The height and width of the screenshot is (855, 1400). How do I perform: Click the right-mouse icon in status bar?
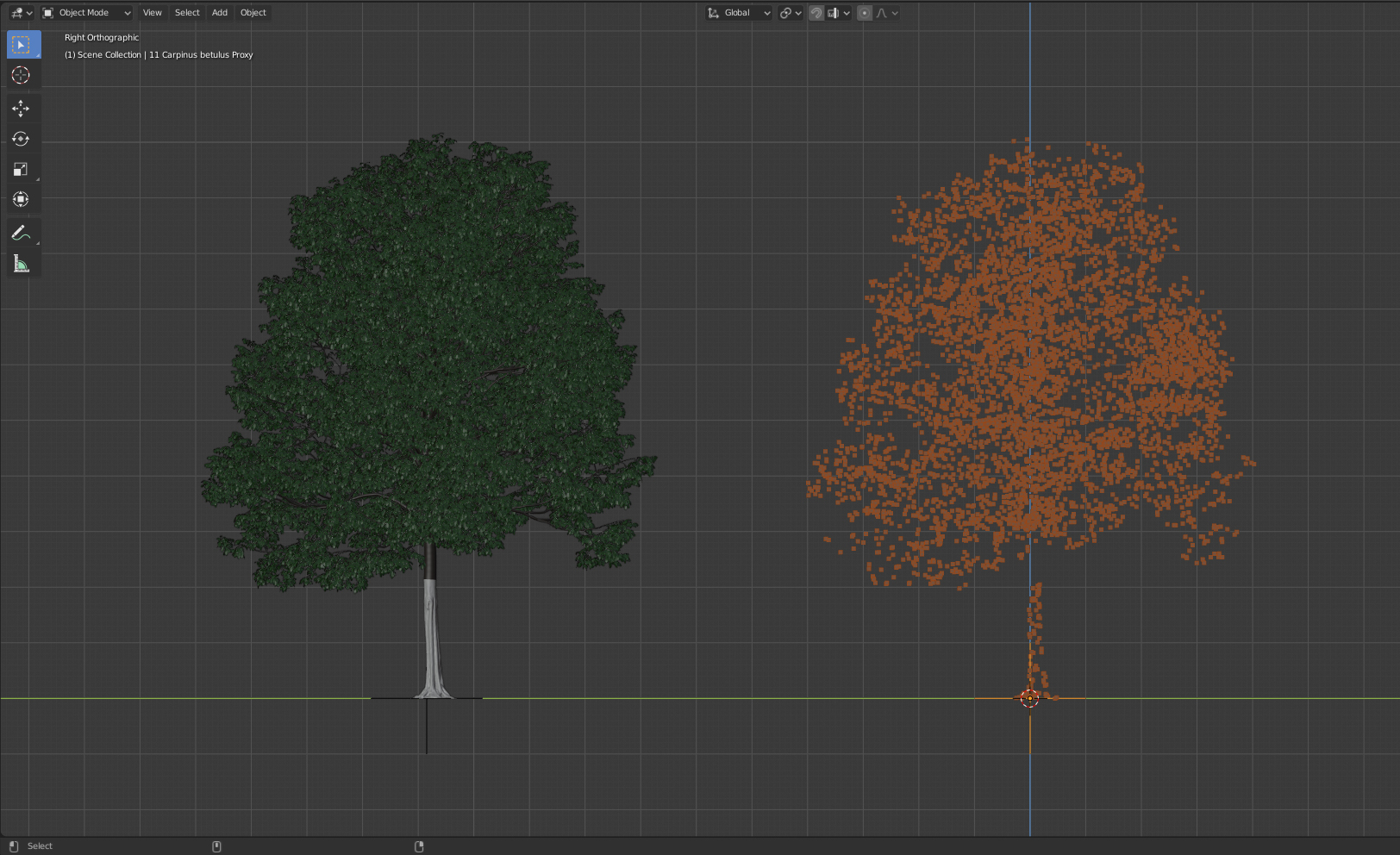point(419,846)
